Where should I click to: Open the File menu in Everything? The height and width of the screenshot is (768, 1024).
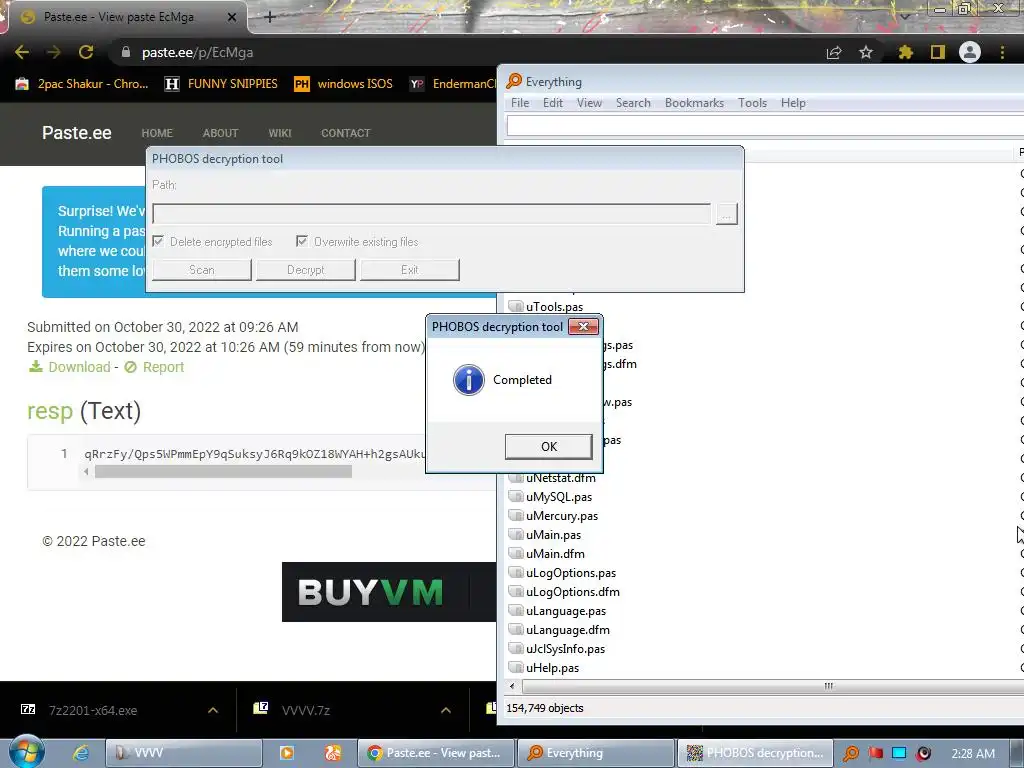click(x=520, y=103)
